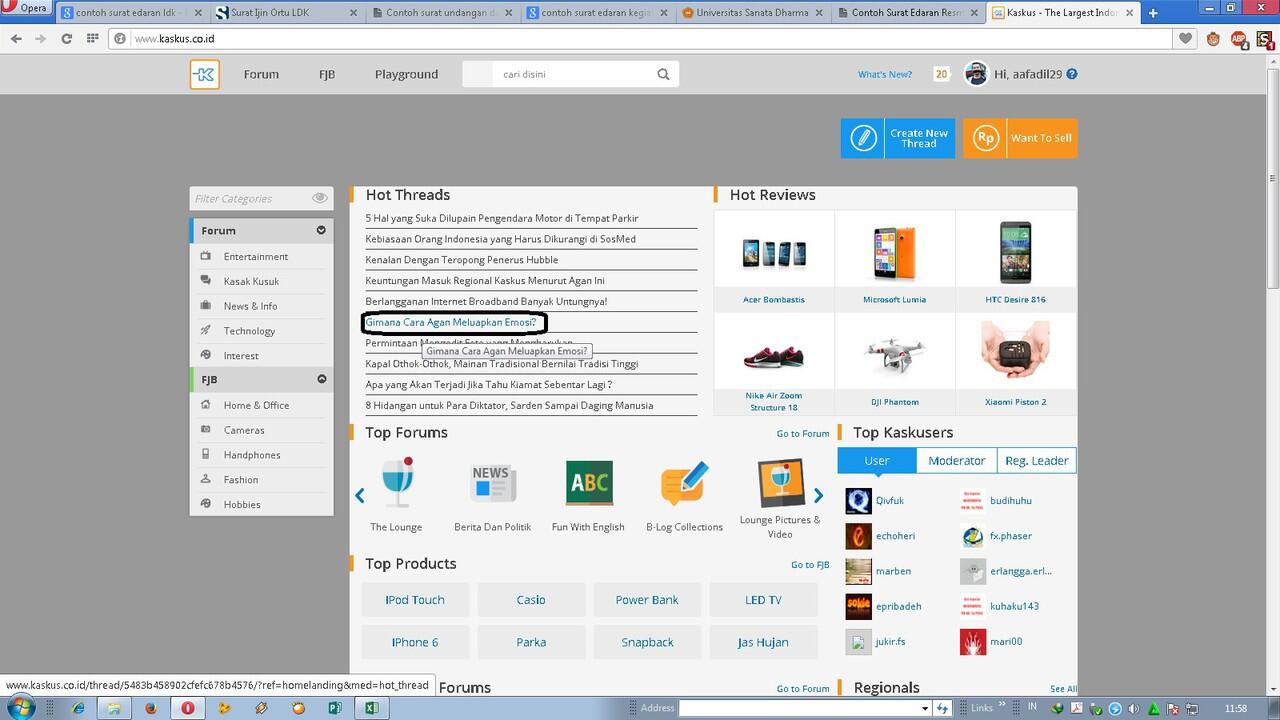Screen dimensions: 1280x720
Task: Select the User tab in Top Kaskusers
Action: [877, 460]
